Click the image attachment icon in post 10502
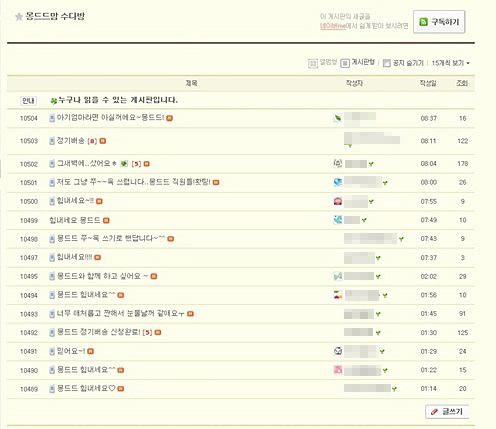 coord(124,163)
